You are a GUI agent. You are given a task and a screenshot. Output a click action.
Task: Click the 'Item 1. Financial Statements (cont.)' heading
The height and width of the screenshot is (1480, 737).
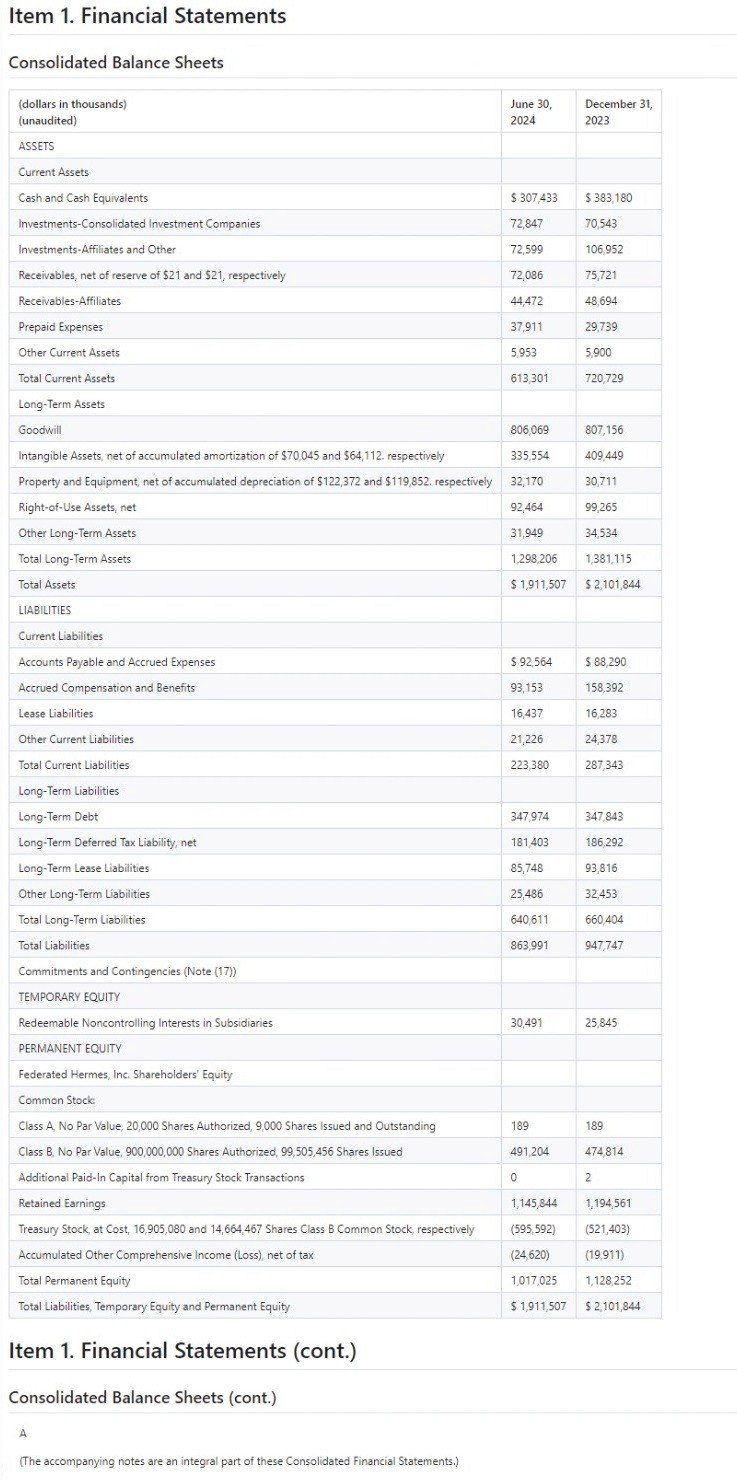tap(182, 1351)
